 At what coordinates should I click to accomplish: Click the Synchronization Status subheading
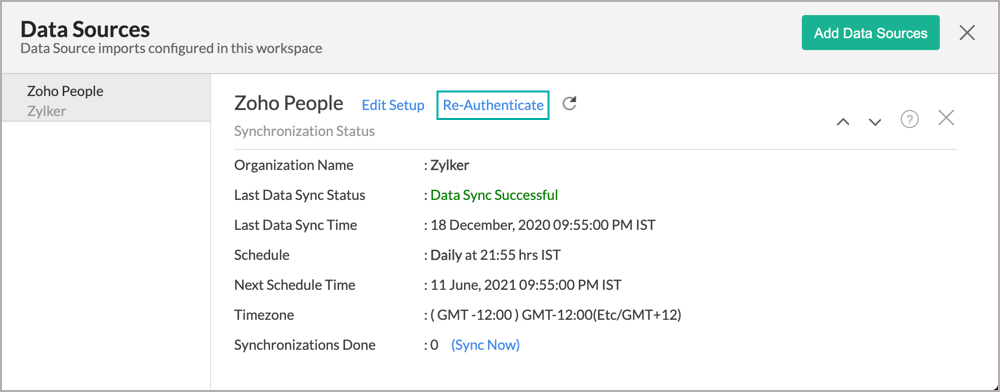[x=304, y=131]
